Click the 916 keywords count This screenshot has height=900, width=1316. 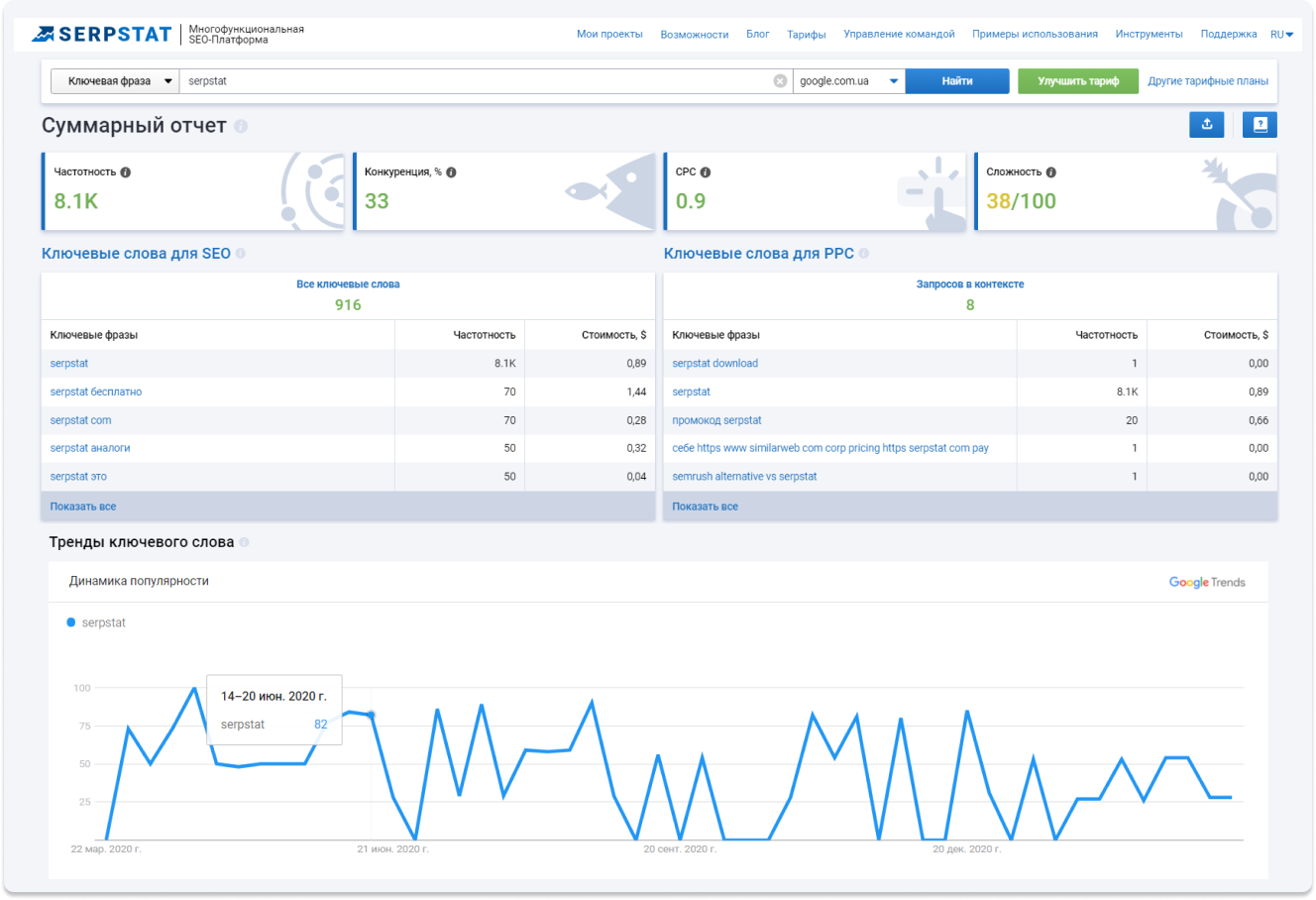pyautogui.click(x=348, y=305)
